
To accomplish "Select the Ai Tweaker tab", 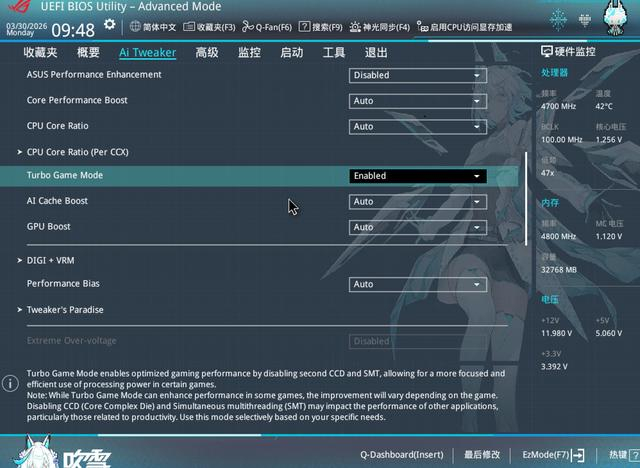I will (x=147, y=53).
